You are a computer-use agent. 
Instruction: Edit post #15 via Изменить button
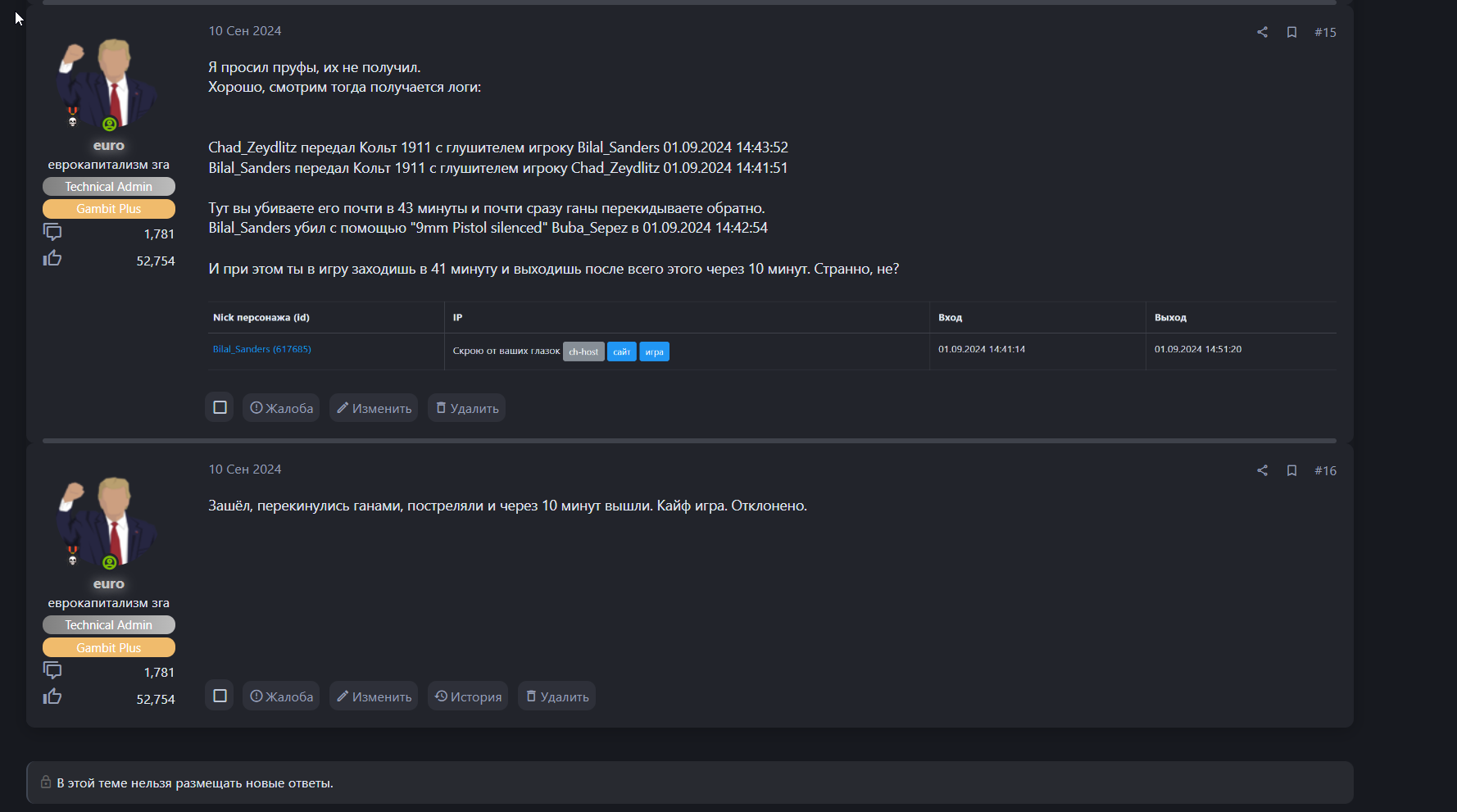click(x=374, y=408)
